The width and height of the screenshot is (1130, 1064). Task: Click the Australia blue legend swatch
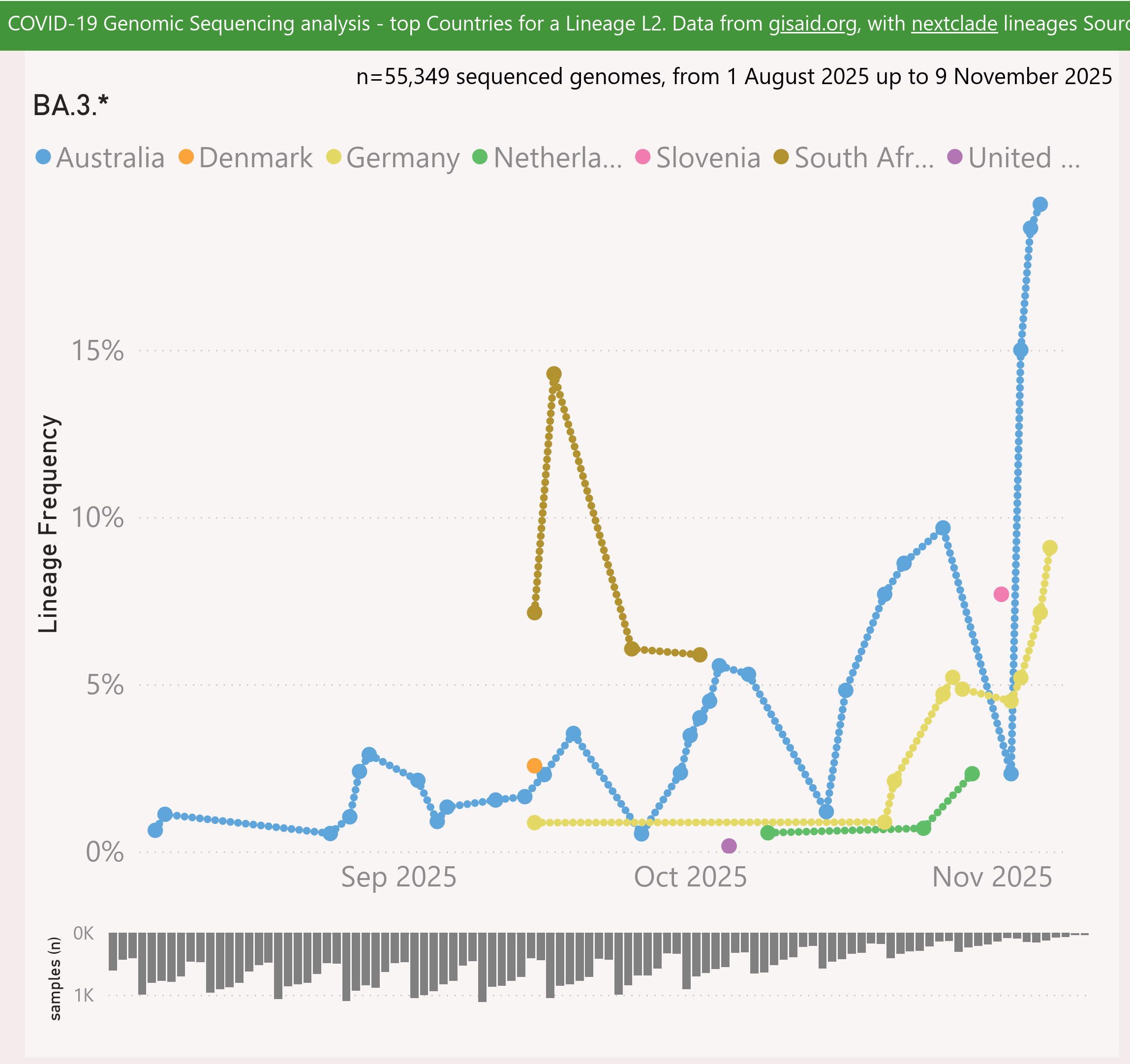point(43,157)
